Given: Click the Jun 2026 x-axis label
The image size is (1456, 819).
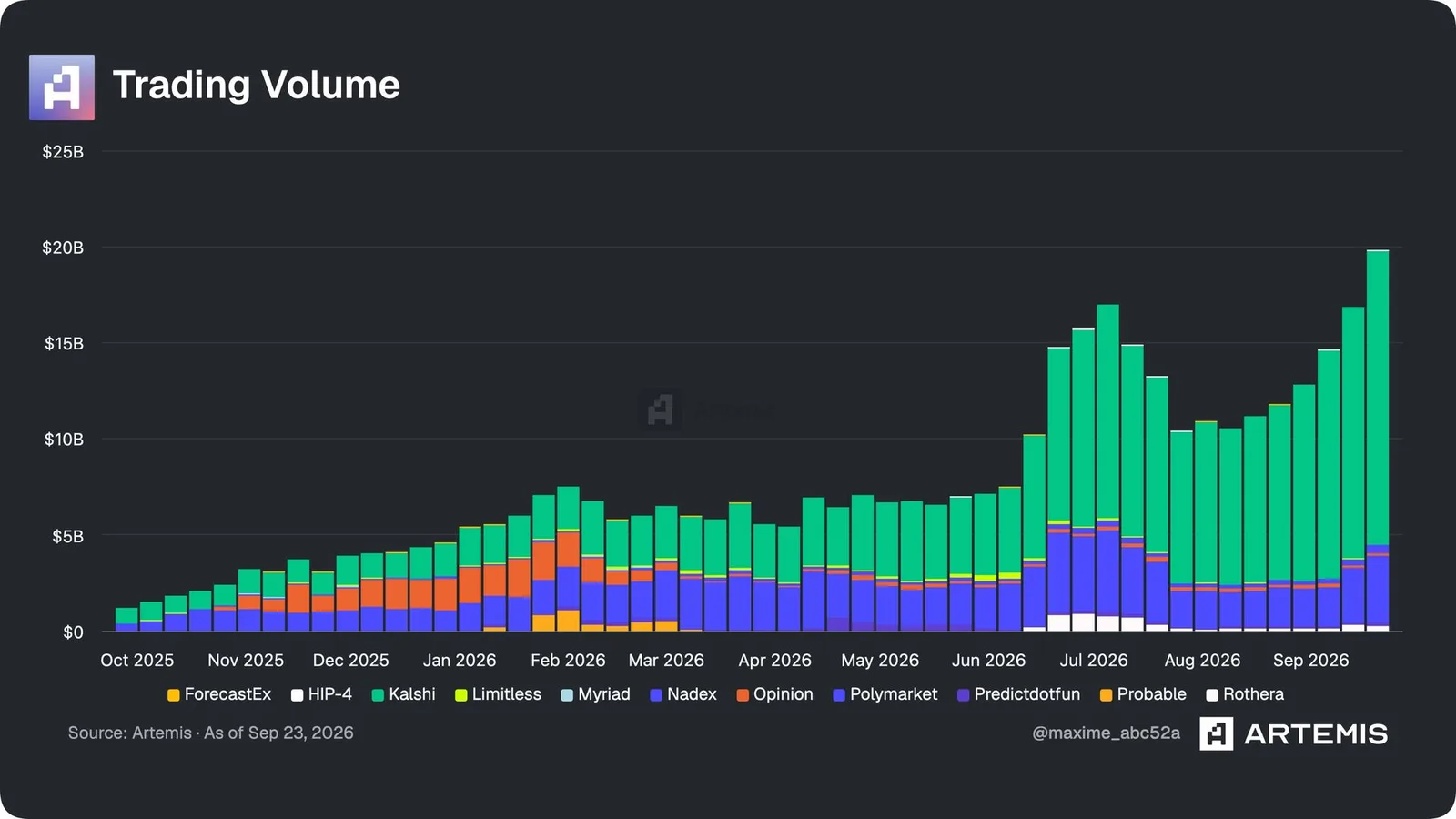Looking at the screenshot, I should (988, 661).
